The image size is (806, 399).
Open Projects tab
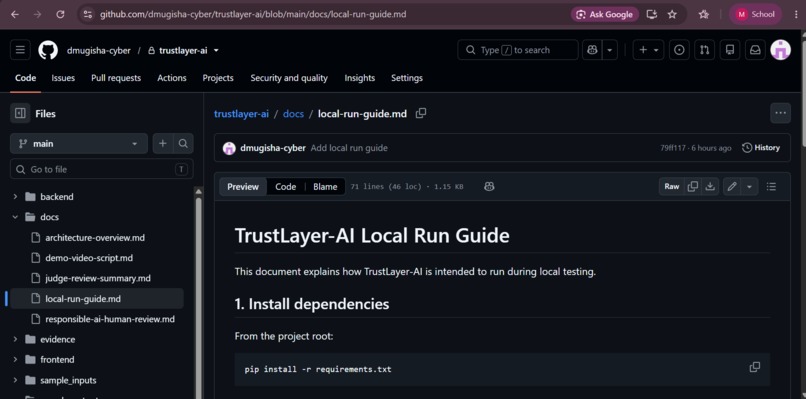pyautogui.click(x=218, y=78)
